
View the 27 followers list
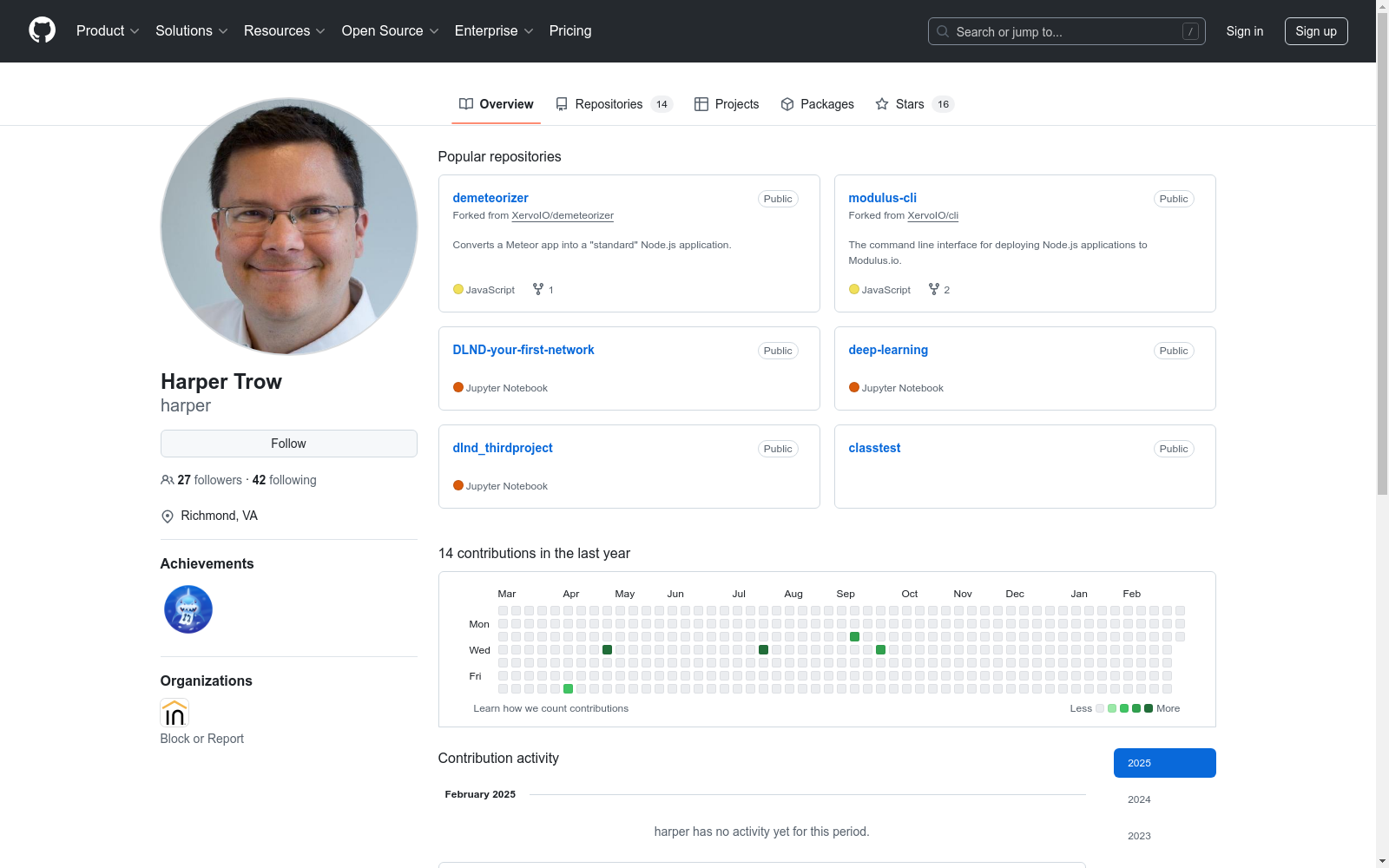click(210, 480)
